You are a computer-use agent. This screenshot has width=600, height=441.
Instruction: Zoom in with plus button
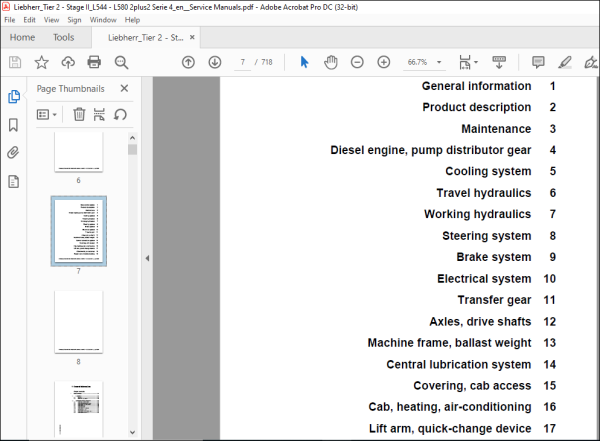click(x=383, y=62)
